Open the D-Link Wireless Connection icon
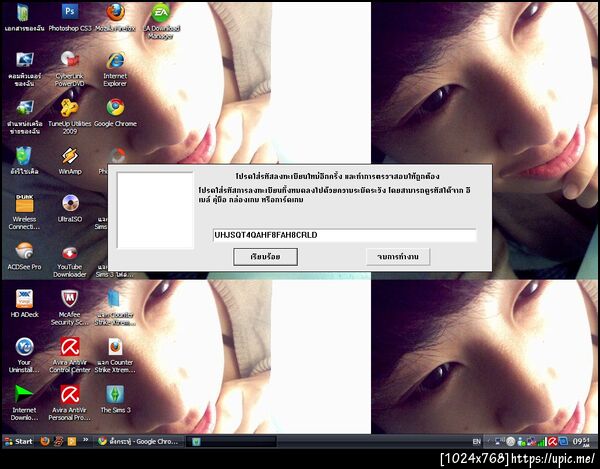This screenshot has height=469, width=600. tap(24, 212)
